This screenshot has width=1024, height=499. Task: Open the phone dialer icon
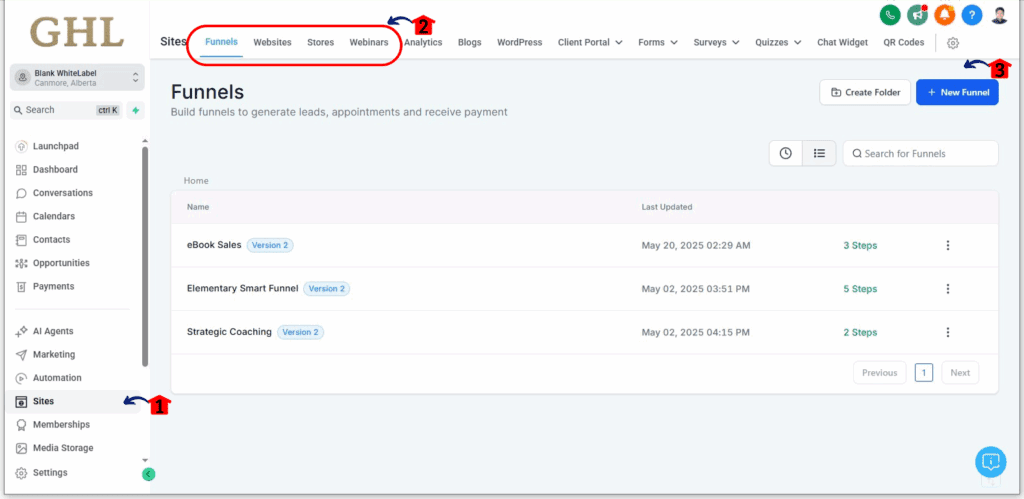[889, 14]
